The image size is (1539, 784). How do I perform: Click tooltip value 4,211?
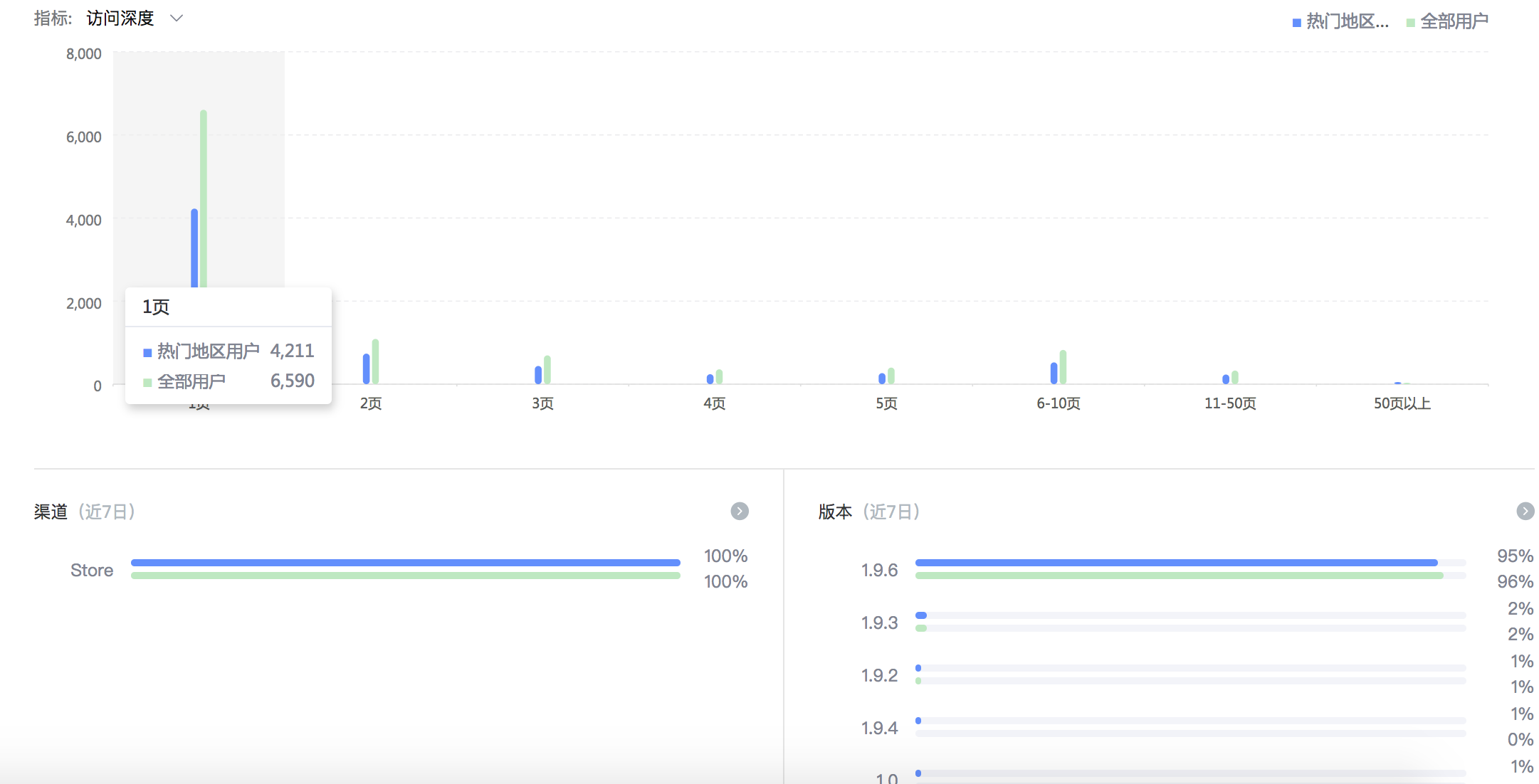(x=293, y=351)
